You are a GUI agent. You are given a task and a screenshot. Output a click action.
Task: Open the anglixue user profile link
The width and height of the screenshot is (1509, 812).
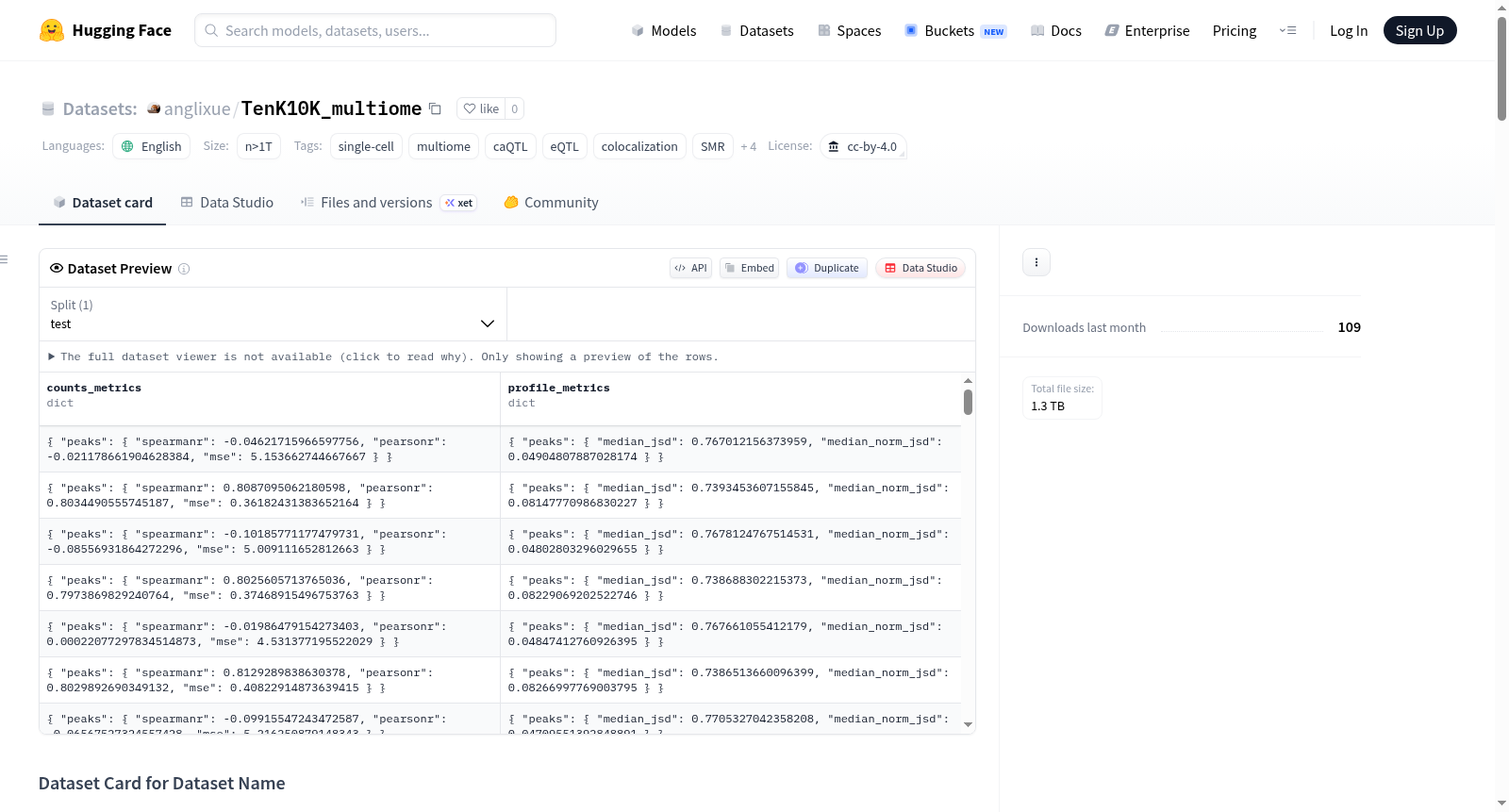pos(197,108)
